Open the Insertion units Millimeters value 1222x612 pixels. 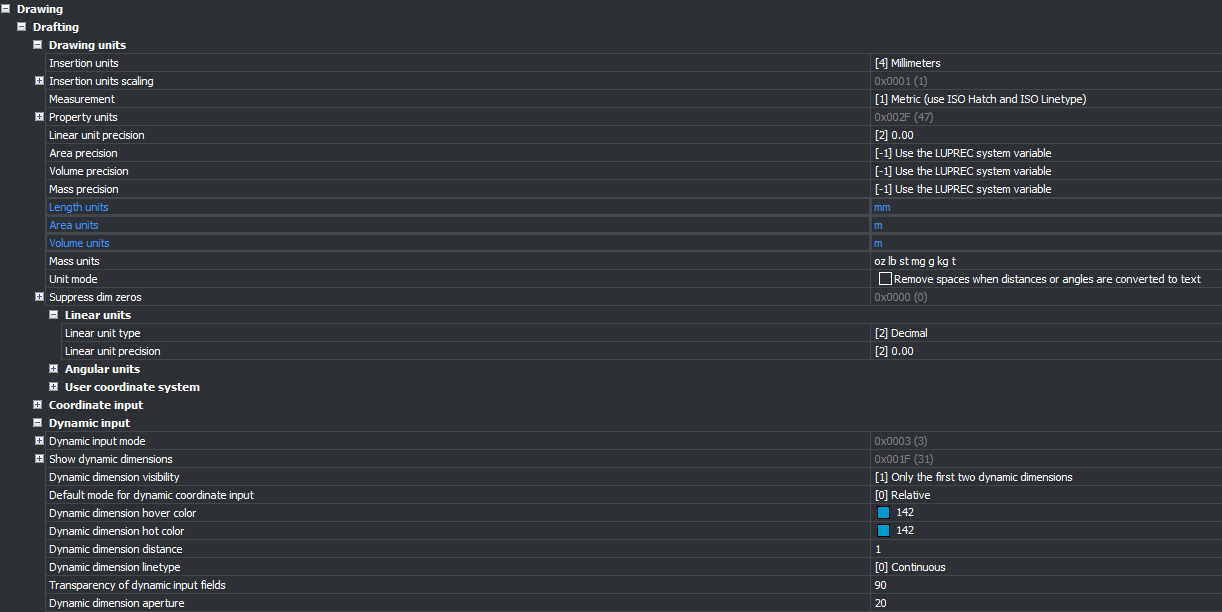coord(1040,63)
